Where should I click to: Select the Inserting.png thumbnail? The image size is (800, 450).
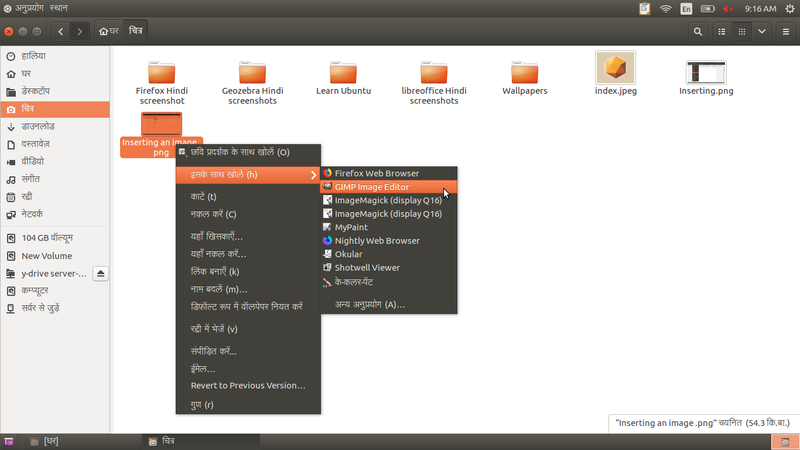click(706, 72)
